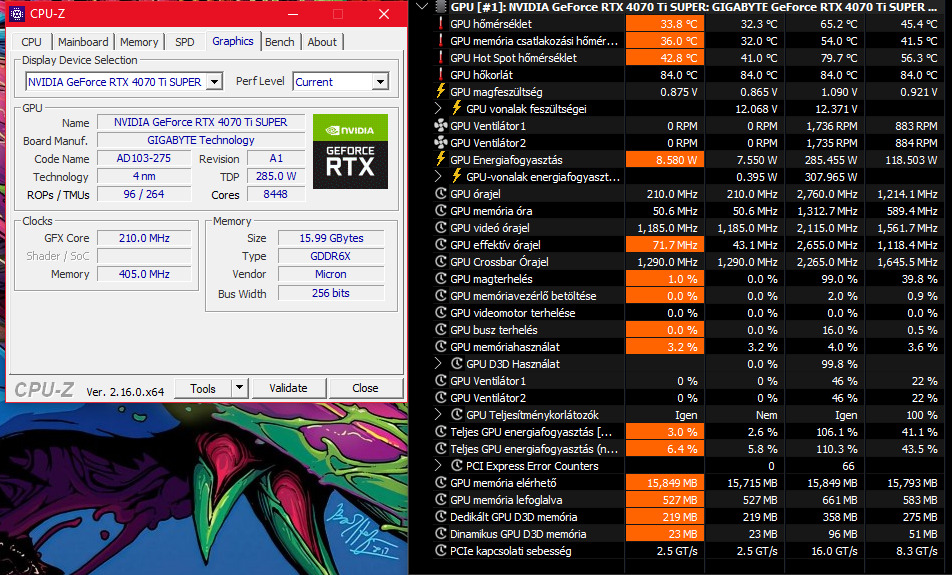Click the icon beside GPU memóriavezérlő betöltése
Image resolution: width=952 pixels, height=575 pixels.
(441, 296)
